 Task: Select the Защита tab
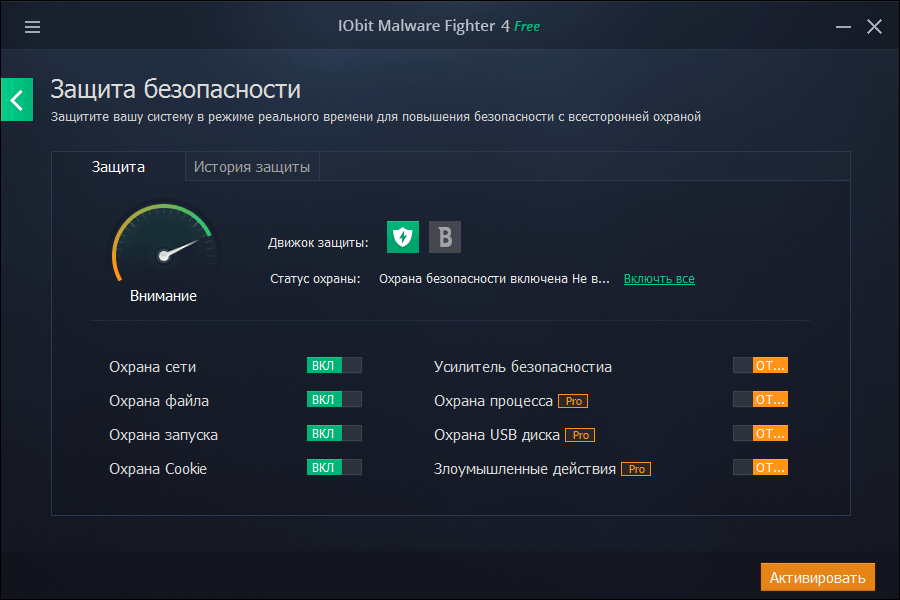[x=119, y=167]
